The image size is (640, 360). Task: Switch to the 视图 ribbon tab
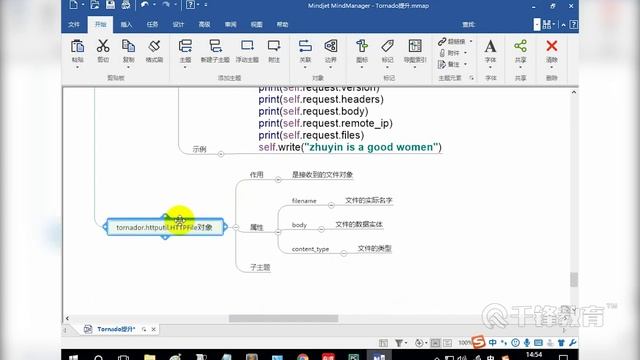[257, 24]
